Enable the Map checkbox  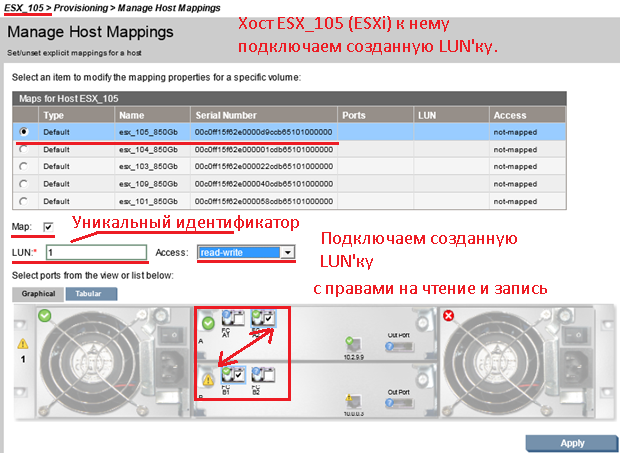pos(48,228)
